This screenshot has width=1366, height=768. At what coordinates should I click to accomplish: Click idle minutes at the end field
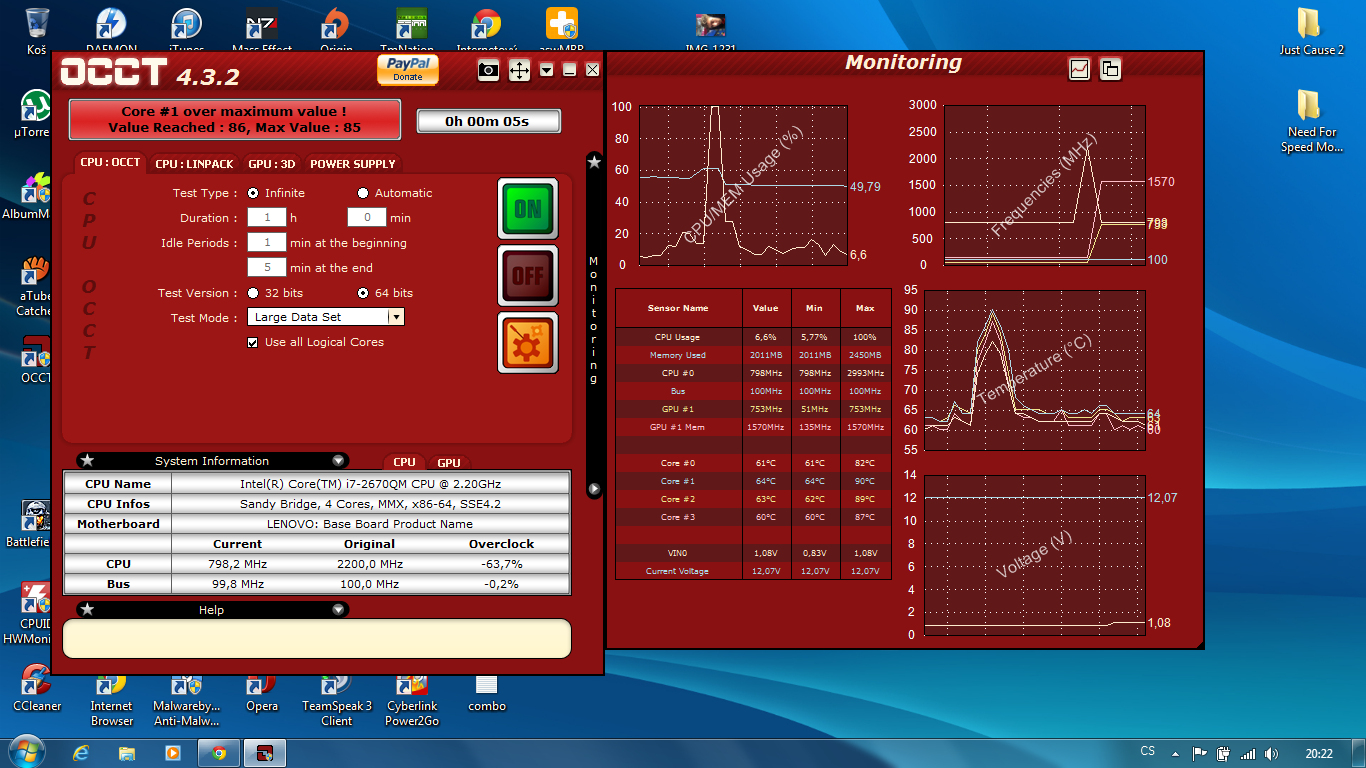pos(266,267)
